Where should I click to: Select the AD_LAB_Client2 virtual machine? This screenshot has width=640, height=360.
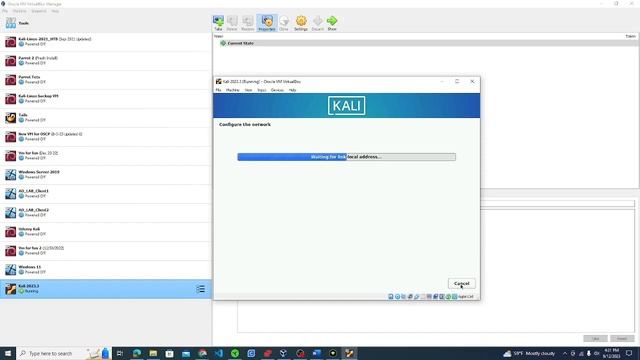106,213
